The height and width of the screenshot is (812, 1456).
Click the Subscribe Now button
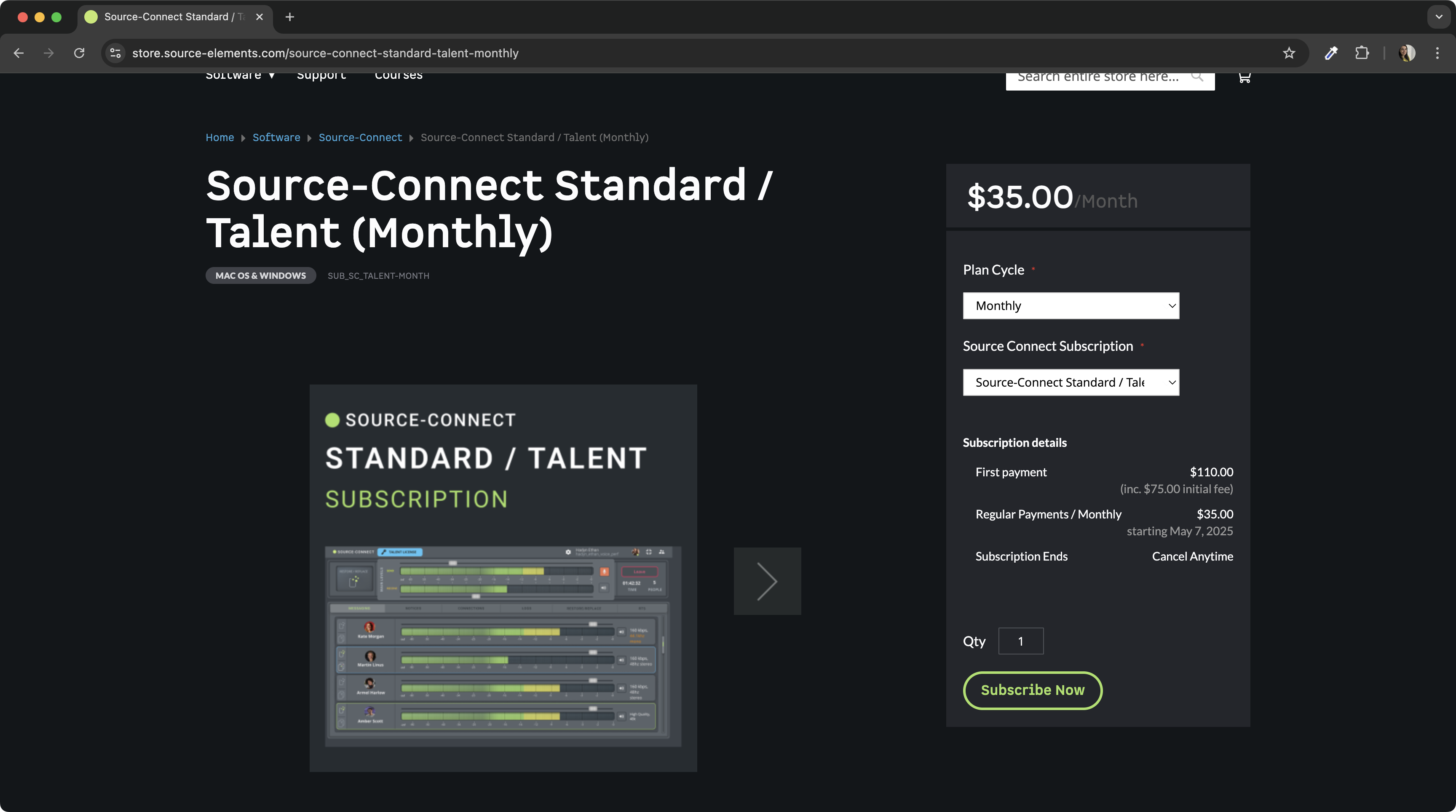coord(1032,690)
